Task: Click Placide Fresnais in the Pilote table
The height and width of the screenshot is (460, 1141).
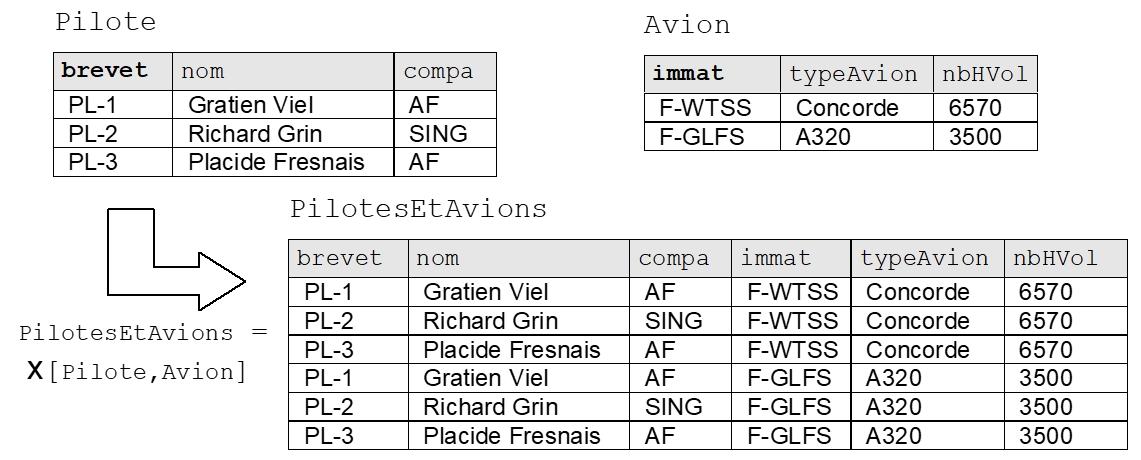Action: point(276,162)
